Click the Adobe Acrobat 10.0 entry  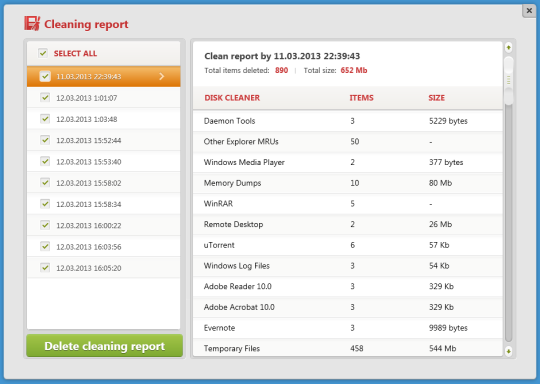click(x=348, y=307)
